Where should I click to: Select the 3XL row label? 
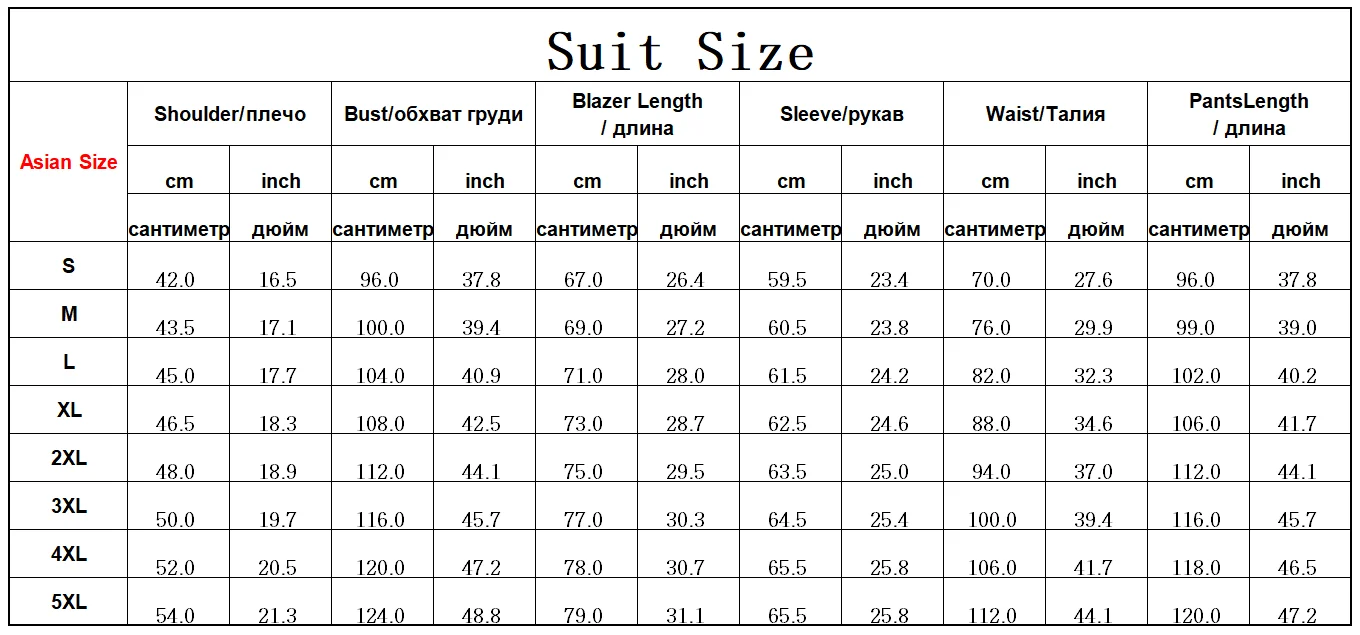(x=68, y=506)
